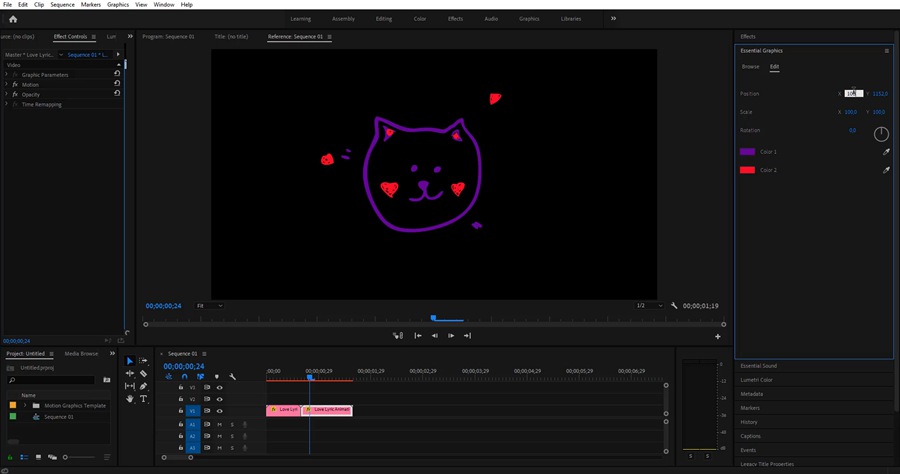Switch Project panel to icon view
The image size is (900, 474).
coord(38,457)
